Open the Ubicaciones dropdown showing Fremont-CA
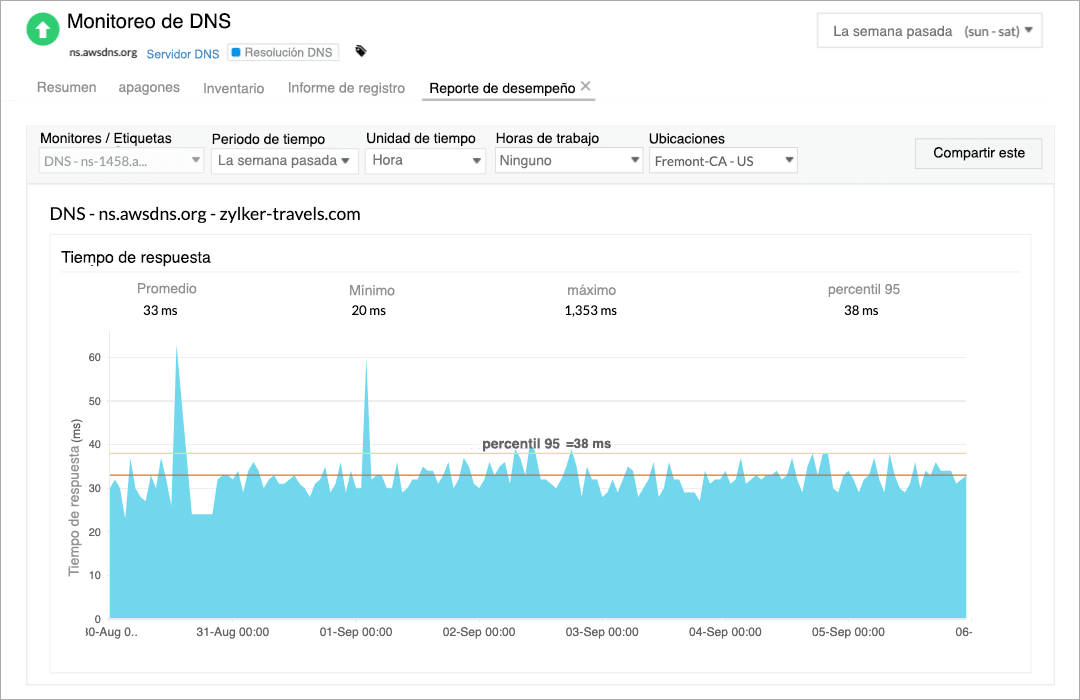1080x700 pixels. [722, 160]
